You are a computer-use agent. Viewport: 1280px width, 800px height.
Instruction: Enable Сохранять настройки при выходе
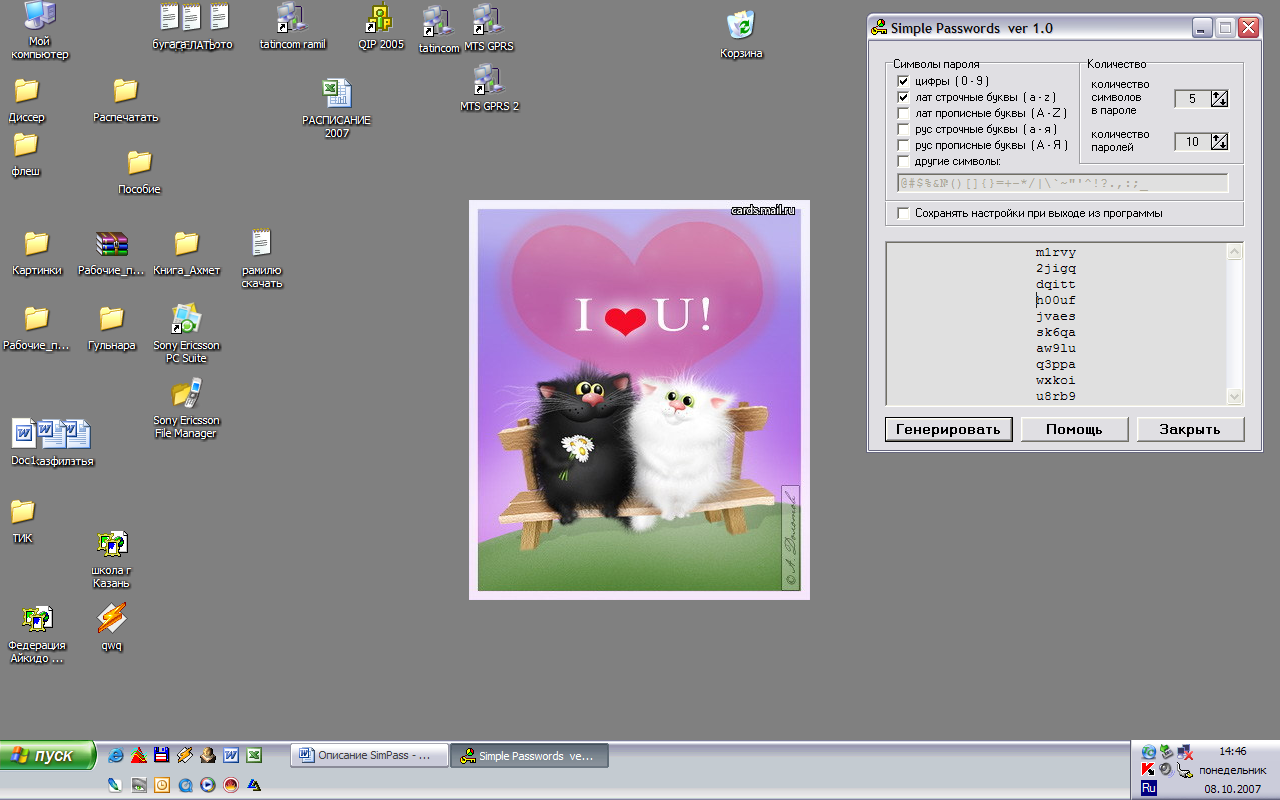point(903,213)
